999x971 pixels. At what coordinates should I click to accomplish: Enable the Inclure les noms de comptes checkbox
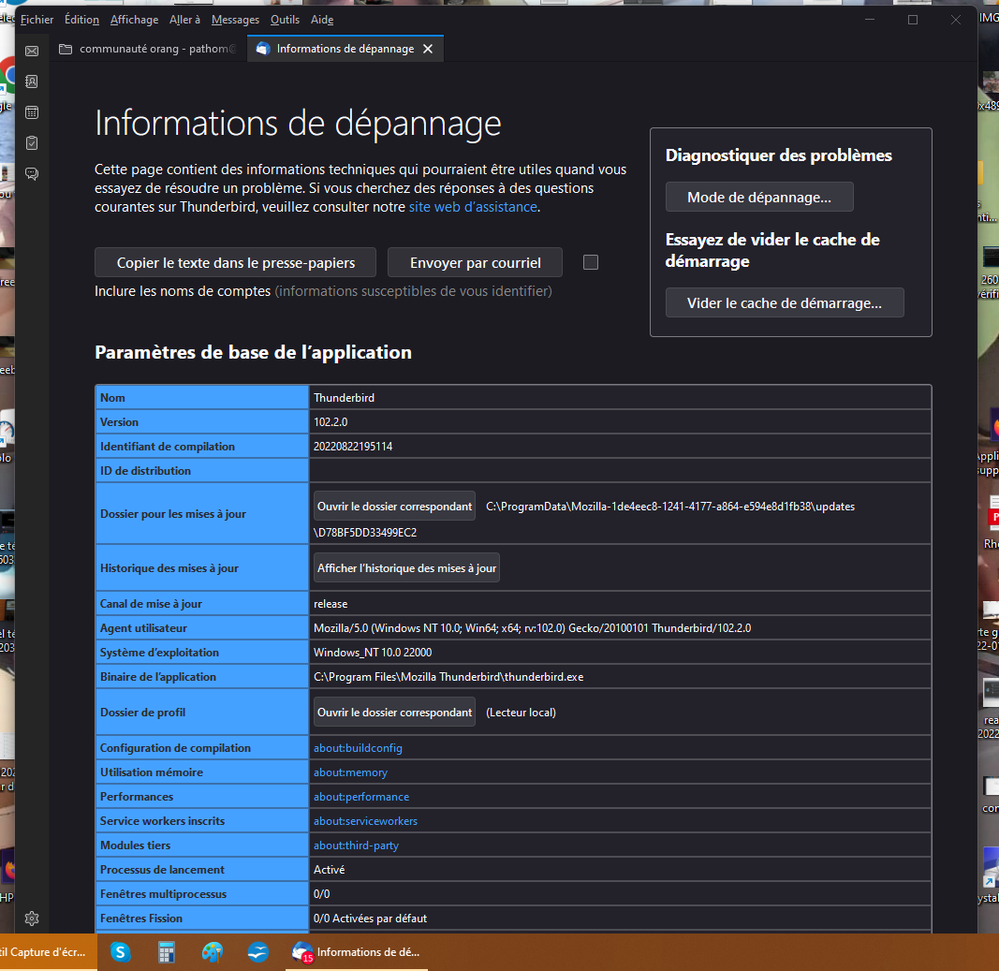point(590,262)
